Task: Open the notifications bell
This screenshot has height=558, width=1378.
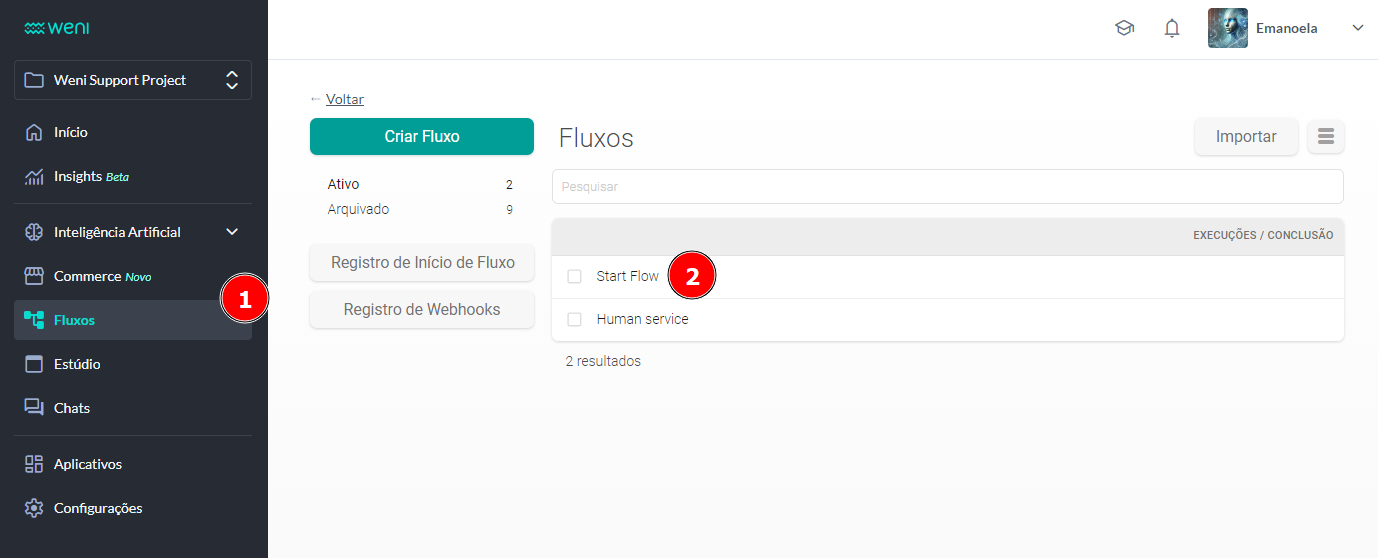Action: point(1172,28)
